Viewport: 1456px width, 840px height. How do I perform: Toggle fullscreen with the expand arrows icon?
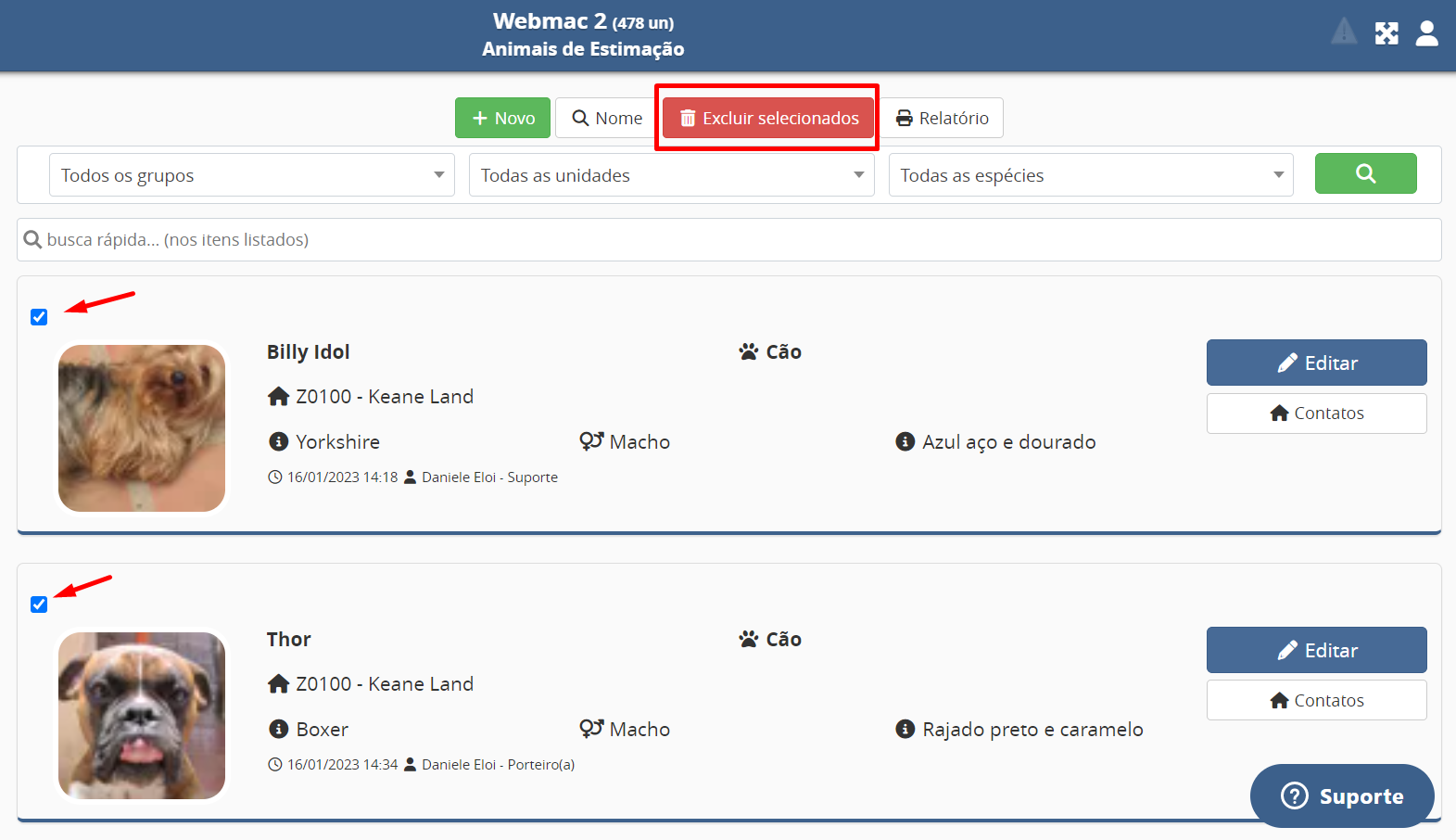pos(1386,33)
